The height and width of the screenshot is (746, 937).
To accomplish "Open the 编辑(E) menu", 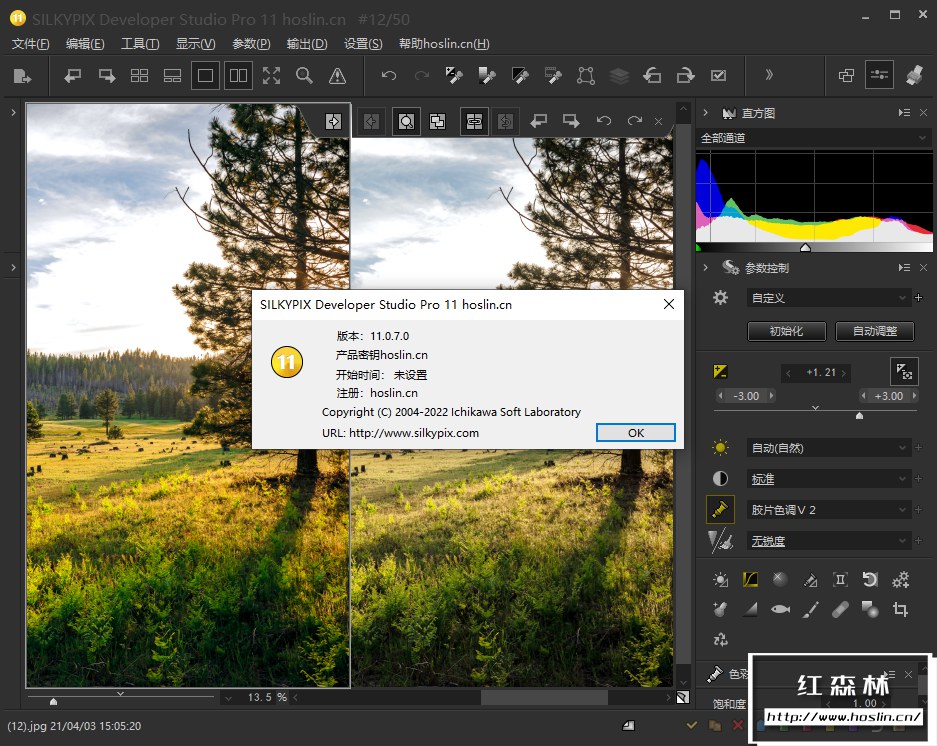I will tap(85, 44).
